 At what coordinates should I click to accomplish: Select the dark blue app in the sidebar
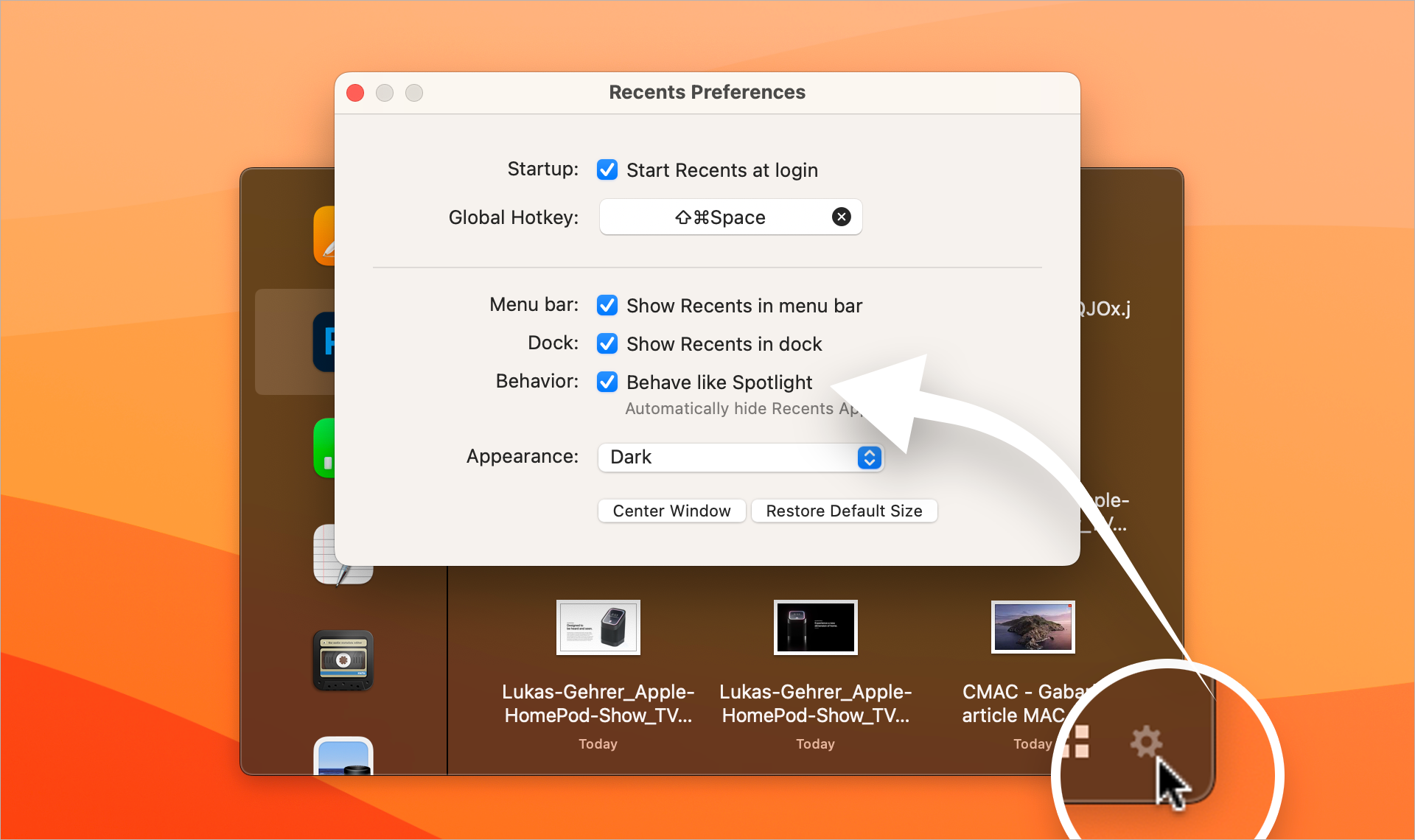(324, 342)
